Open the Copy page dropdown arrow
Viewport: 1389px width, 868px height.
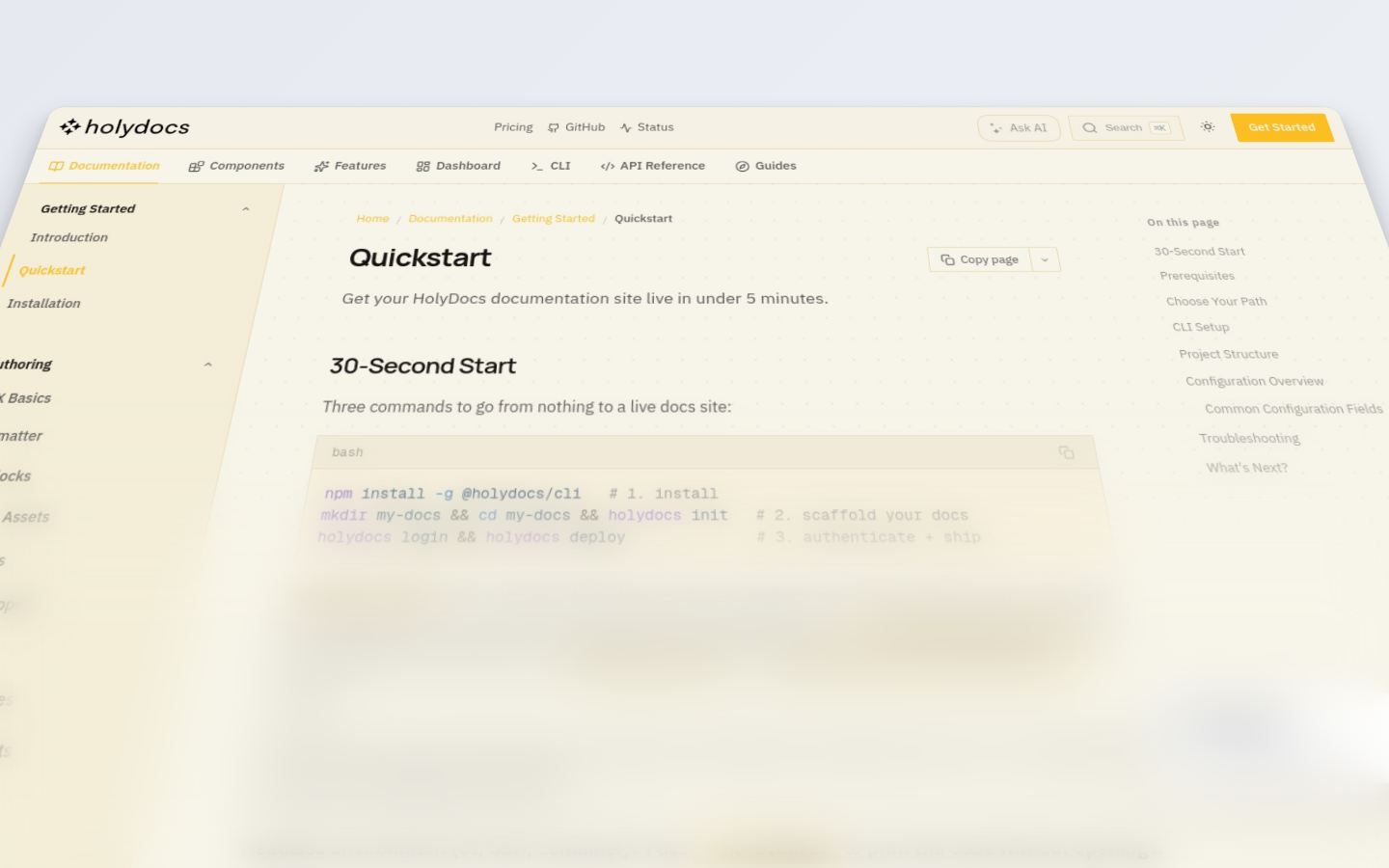point(1045,259)
